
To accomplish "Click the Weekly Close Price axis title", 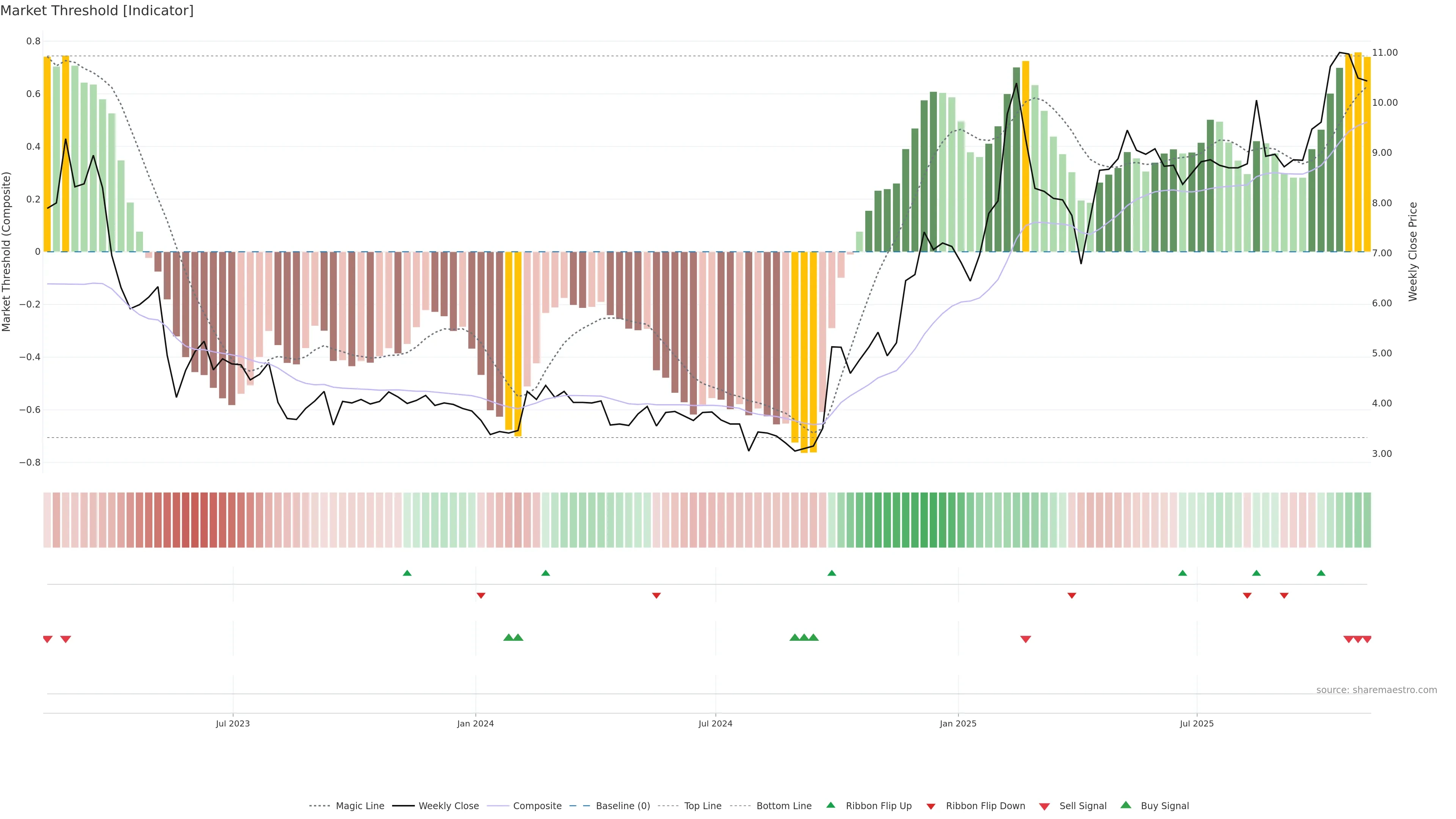I will [1412, 251].
